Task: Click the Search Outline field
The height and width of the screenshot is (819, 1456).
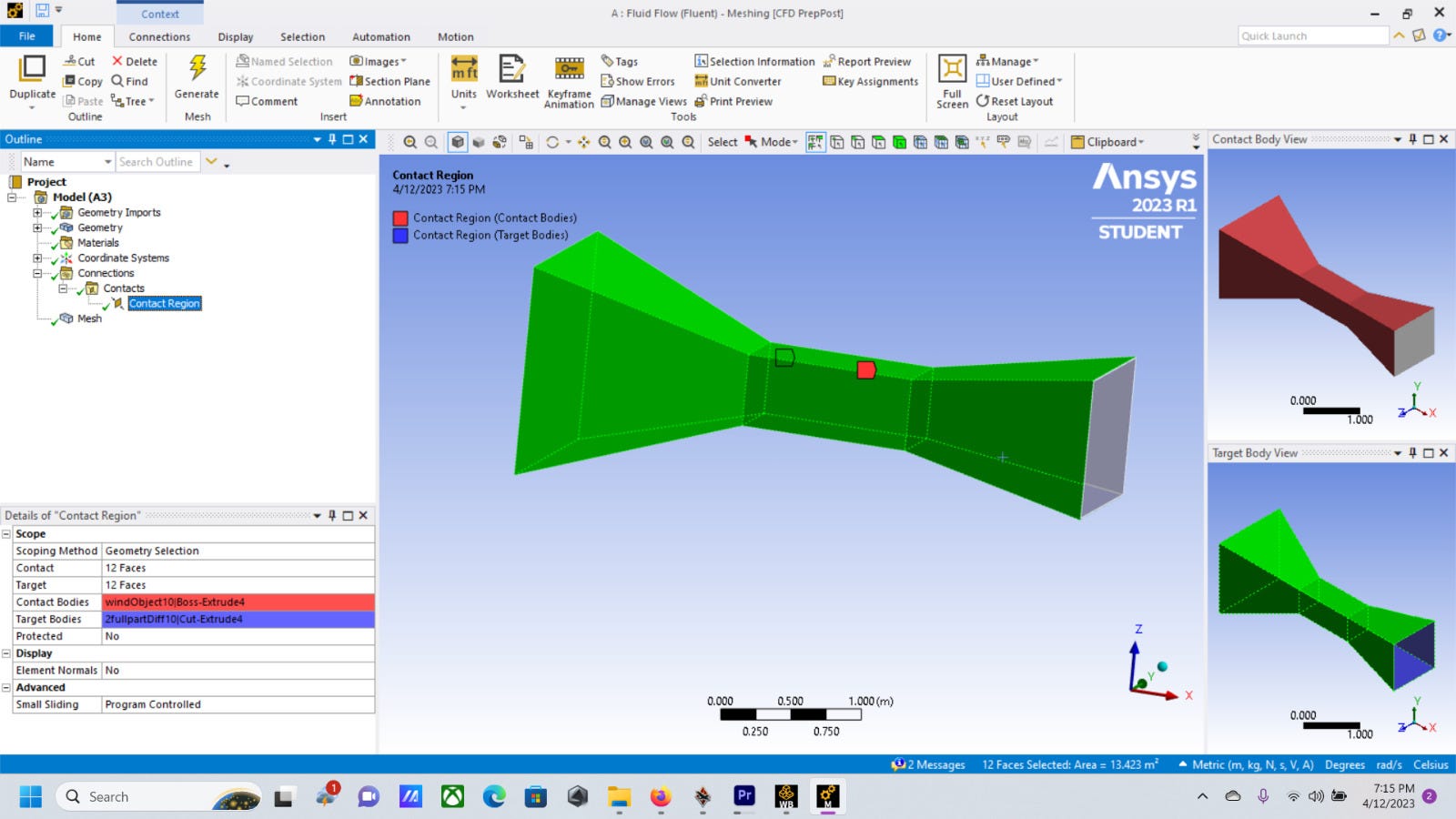Action: click(x=157, y=162)
